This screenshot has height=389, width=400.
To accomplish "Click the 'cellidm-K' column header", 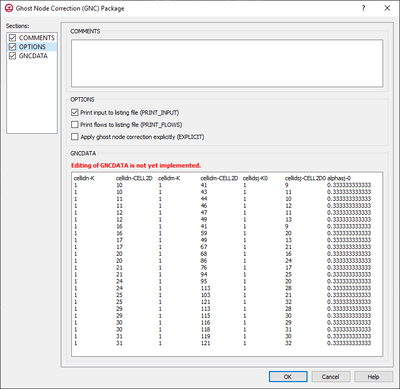I will tap(169, 178).
